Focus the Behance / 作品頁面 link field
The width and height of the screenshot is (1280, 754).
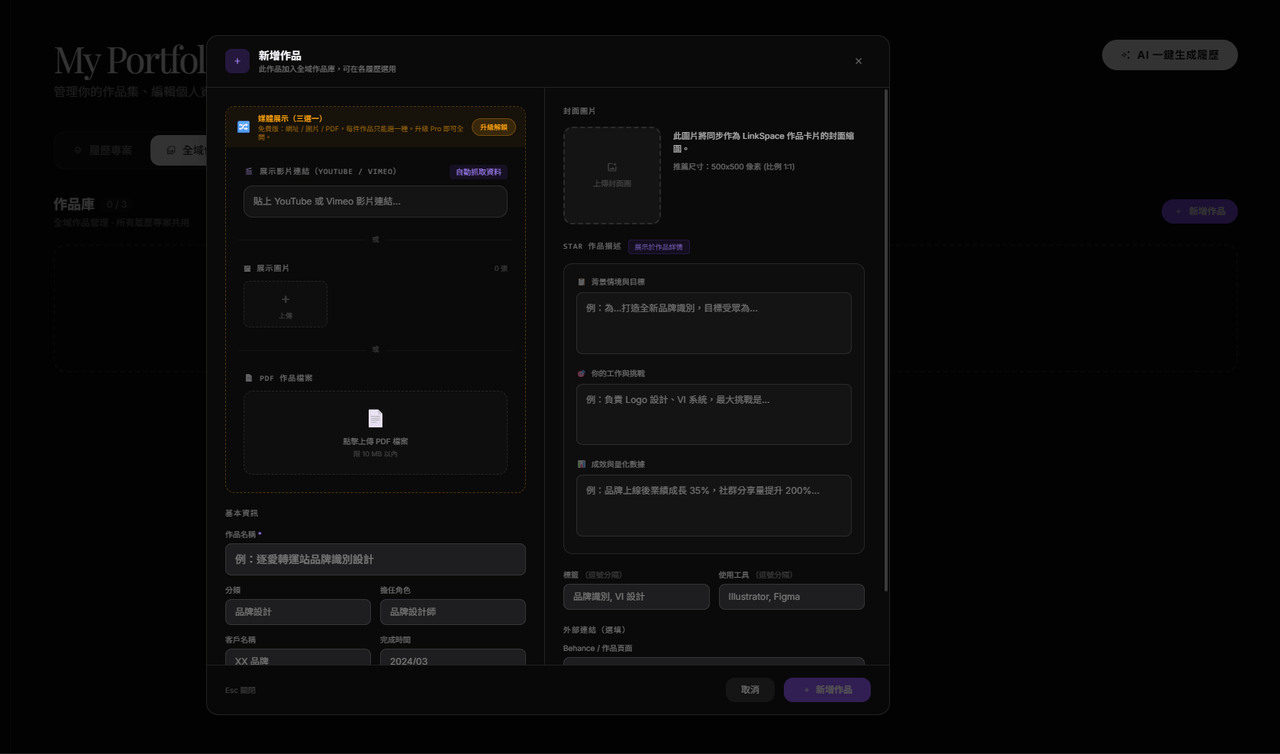pyautogui.click(x=714, y=661)
